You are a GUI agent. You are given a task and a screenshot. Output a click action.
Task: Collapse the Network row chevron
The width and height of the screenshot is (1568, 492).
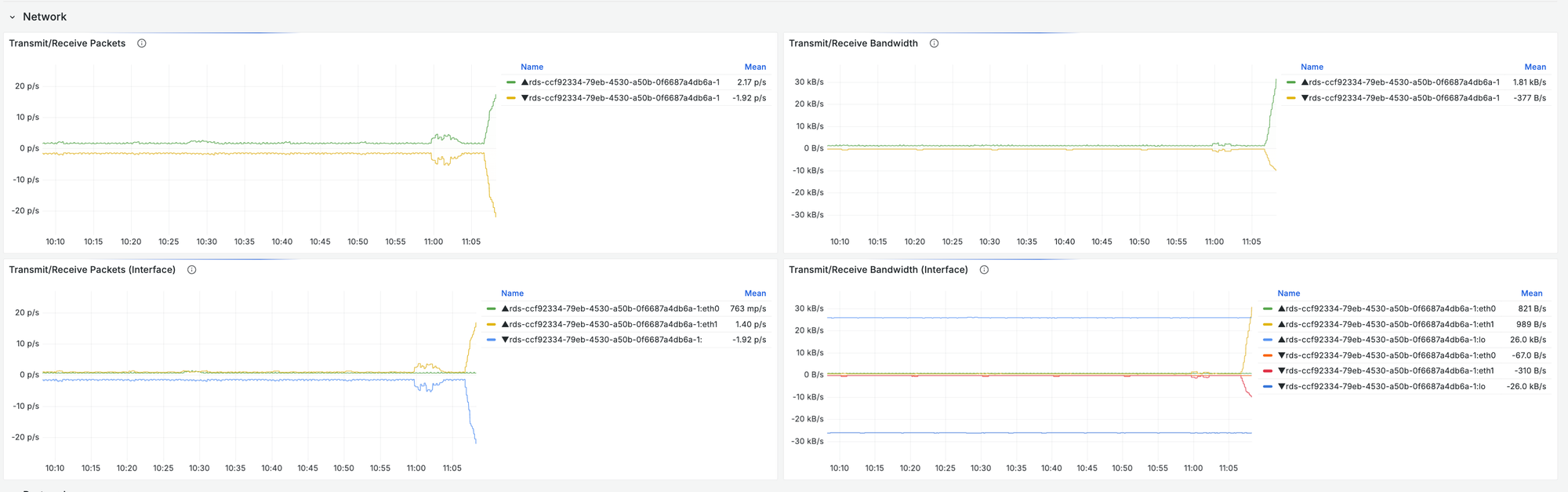pos(13,17)
